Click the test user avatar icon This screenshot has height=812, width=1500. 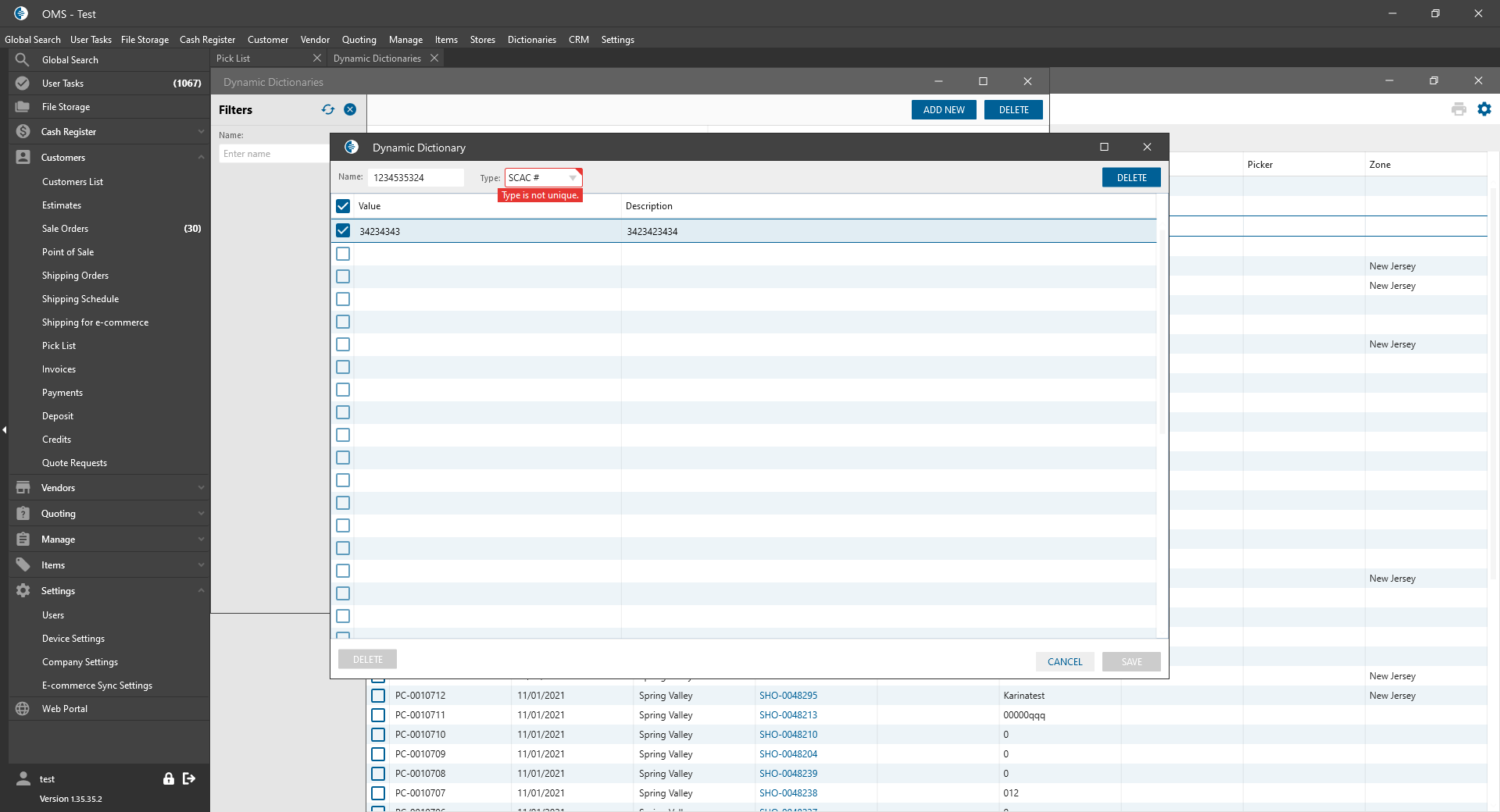click(x=23, y=778)
